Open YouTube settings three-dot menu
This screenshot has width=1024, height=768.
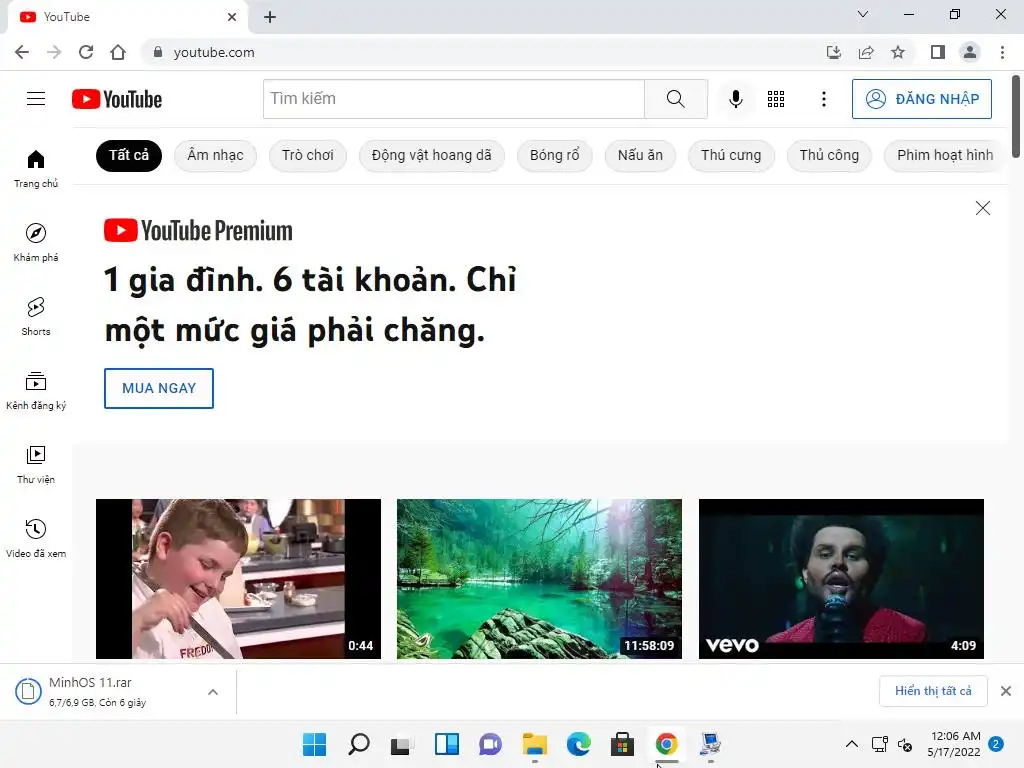click(824, 99)
